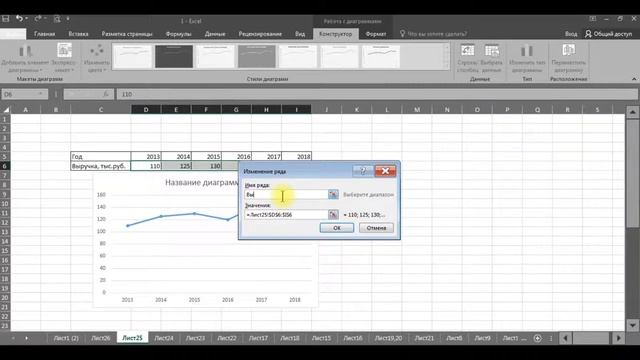Click the cell with value 125
Screen dimensions: 640x360
point(176,166)
